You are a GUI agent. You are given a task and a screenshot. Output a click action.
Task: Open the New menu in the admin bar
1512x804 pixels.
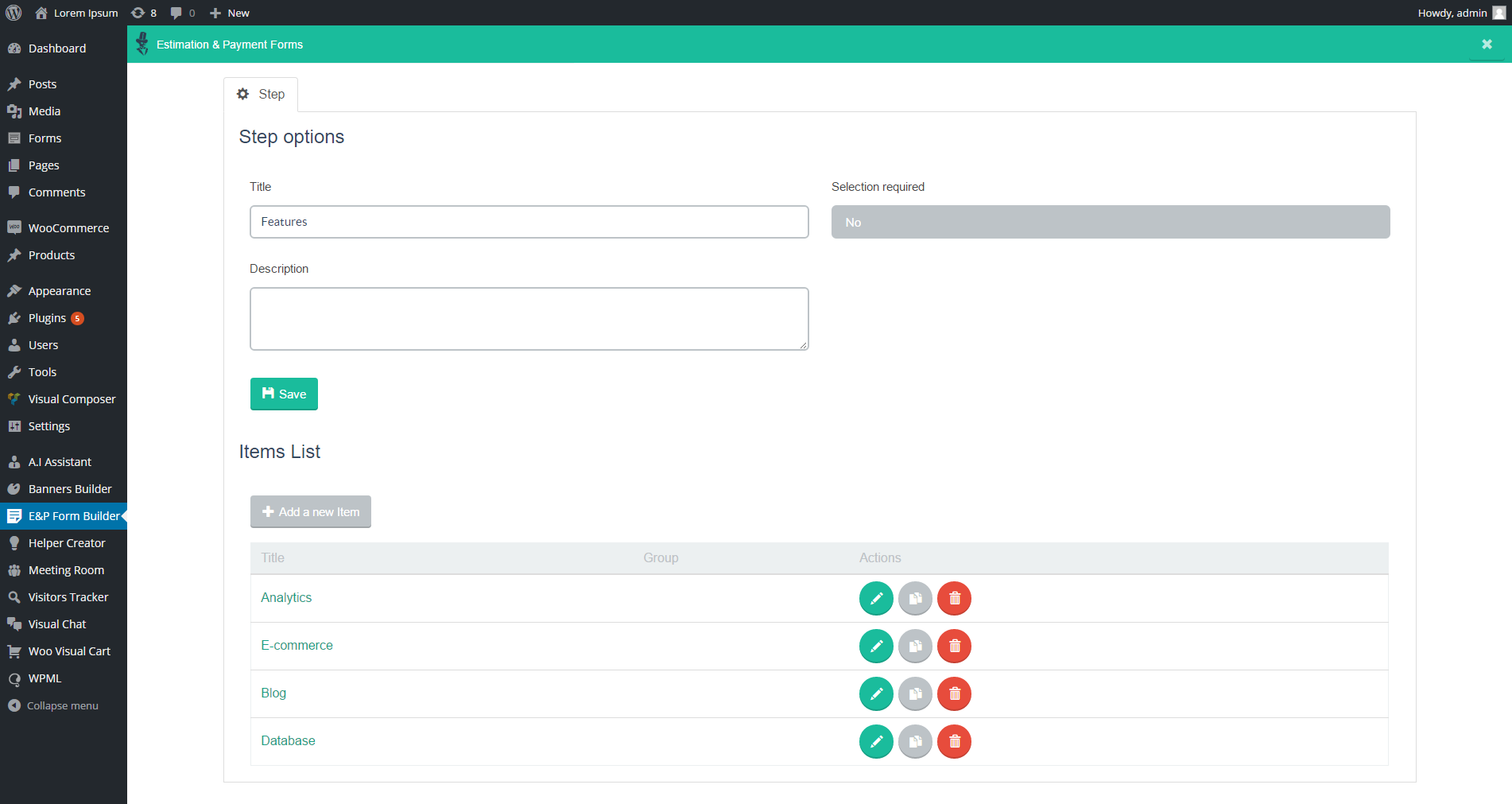(228, 12)
